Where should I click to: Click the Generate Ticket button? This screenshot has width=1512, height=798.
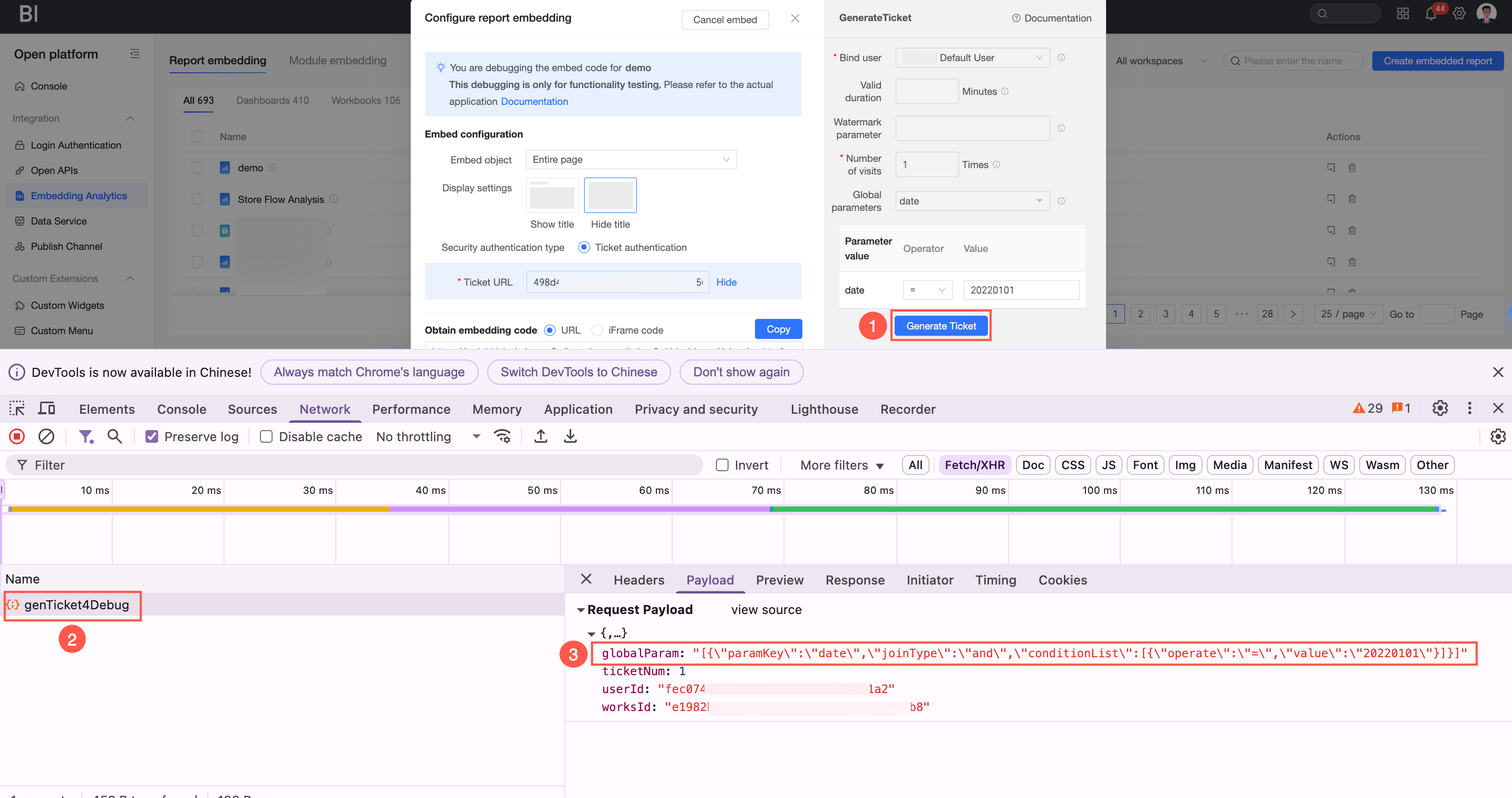point(941,326)
